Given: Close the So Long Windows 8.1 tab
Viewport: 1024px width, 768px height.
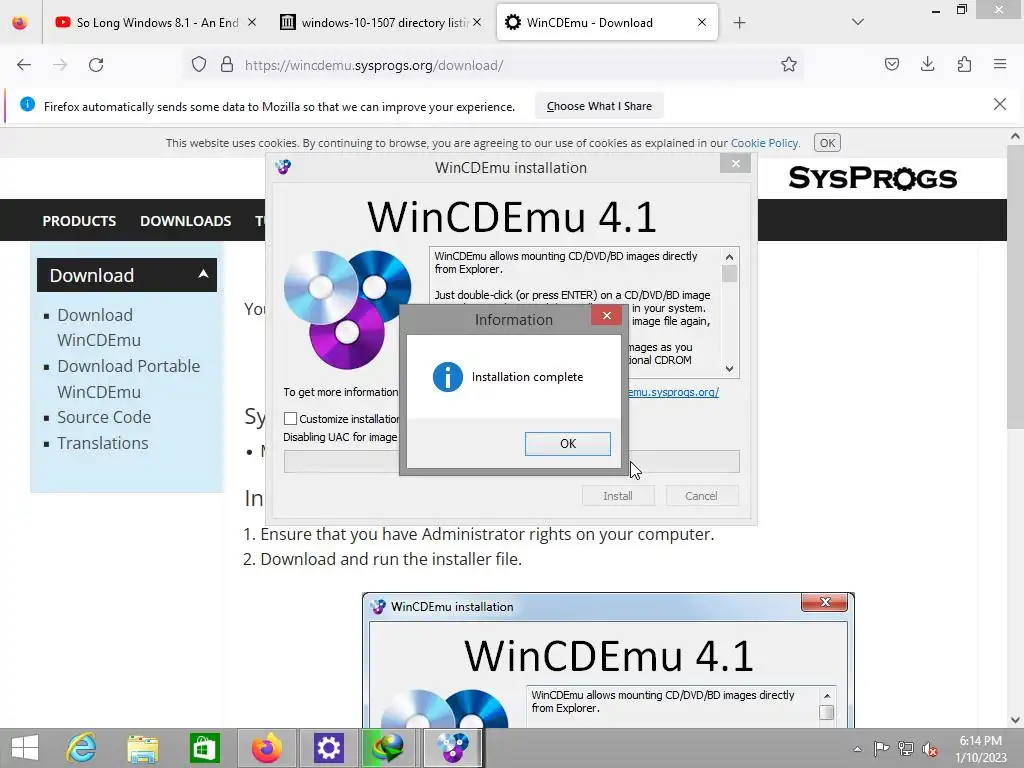Looking at the screenshot, I should click(x=252, y=22).
